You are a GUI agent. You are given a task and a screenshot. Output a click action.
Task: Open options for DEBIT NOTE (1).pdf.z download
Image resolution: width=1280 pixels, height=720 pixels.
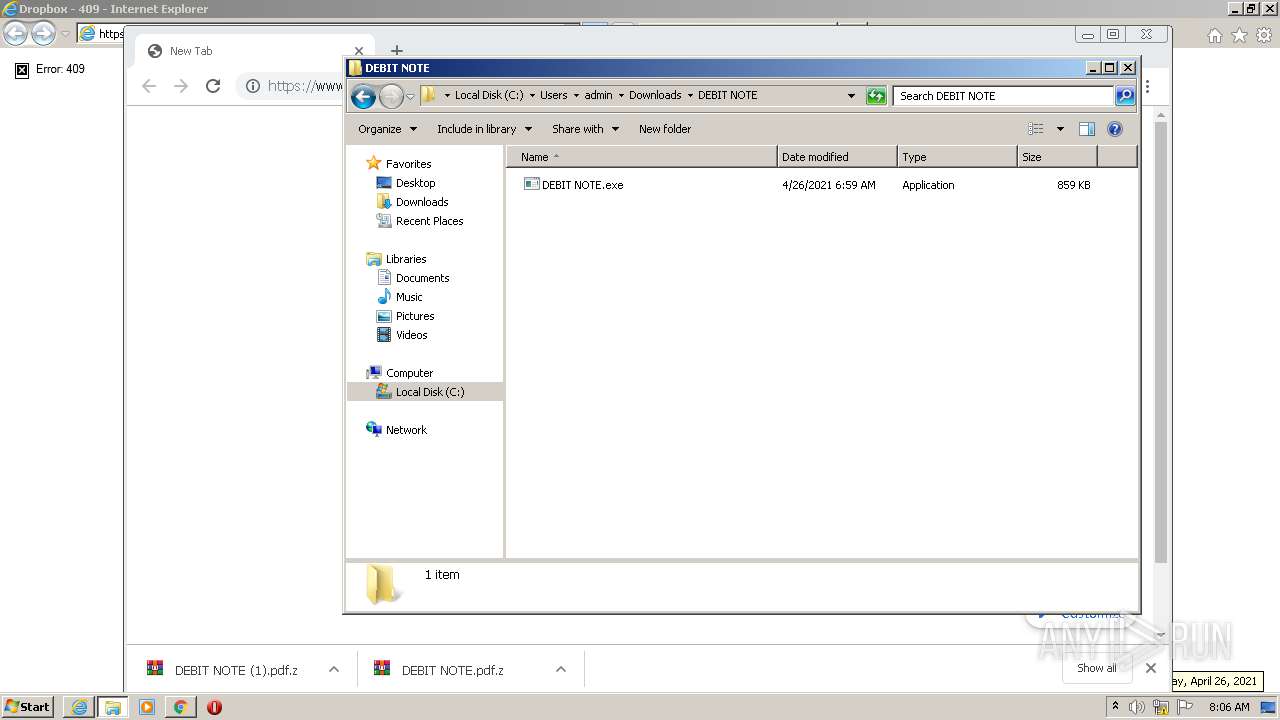pos(334,670)
